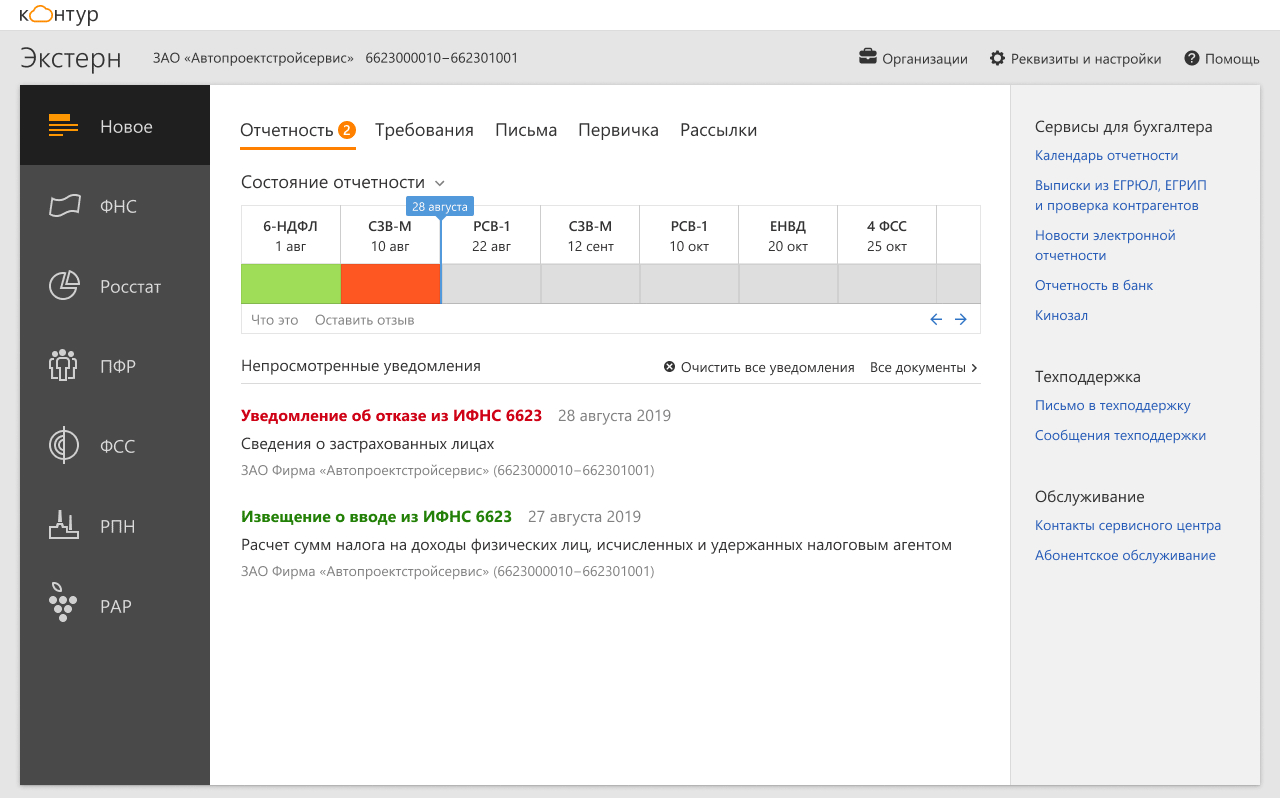This screenshot has width=1280, height=798.
Task: Open Все документы chevron link
Action: (x=924, y=367)
